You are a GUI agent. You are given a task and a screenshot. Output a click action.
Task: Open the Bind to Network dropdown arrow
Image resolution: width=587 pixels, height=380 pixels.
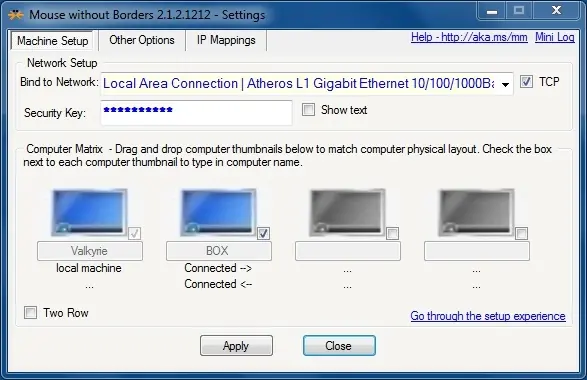point(505,84)
